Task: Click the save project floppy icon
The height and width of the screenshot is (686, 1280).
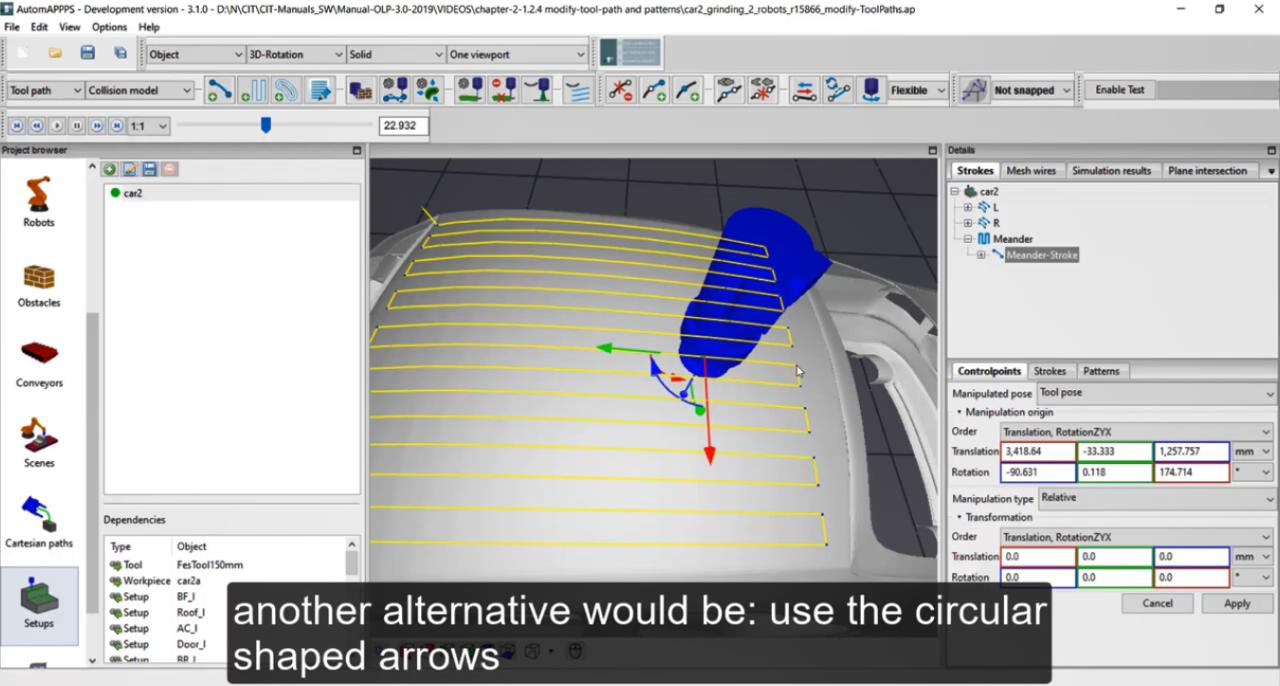Action: 87,53
